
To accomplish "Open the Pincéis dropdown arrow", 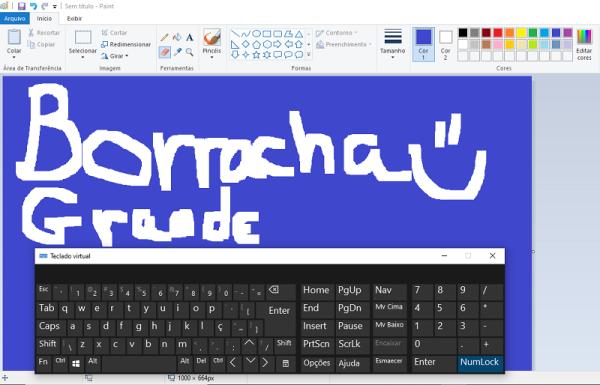I will point(212,57).
